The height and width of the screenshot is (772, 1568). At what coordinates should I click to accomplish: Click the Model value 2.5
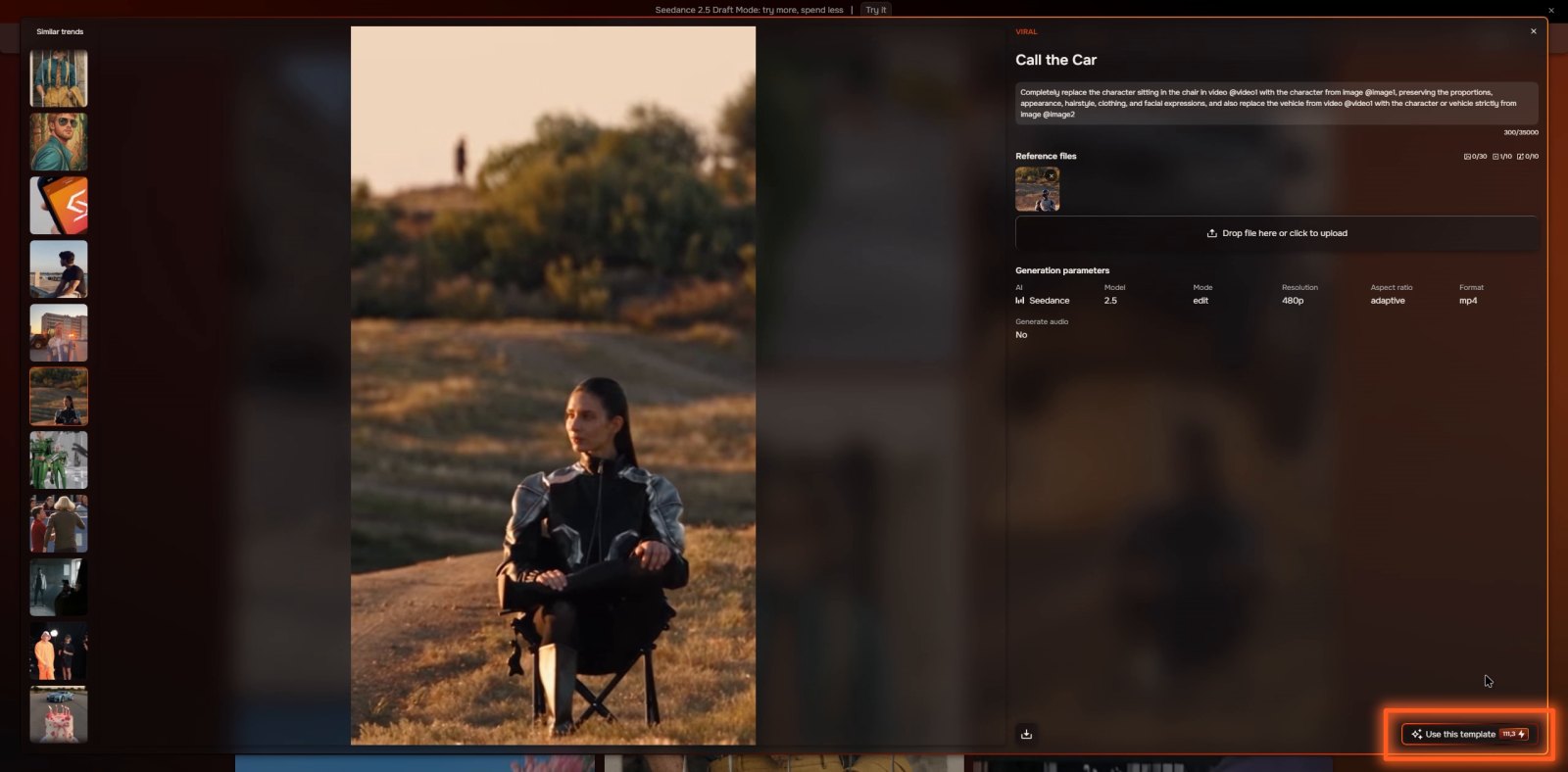(1110, 301)
